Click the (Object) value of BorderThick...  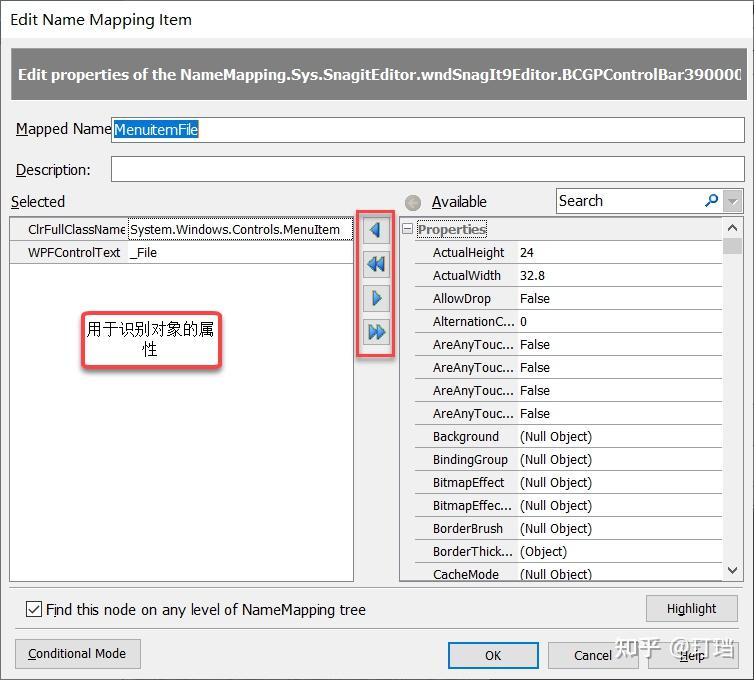point(543,552)
